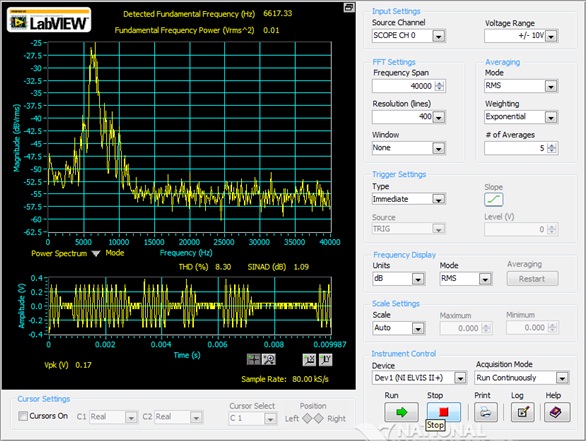The width and height of the screenshot is (586, 441).
Task: Click the Averaging Restart button
Action: tap(533, 279)
